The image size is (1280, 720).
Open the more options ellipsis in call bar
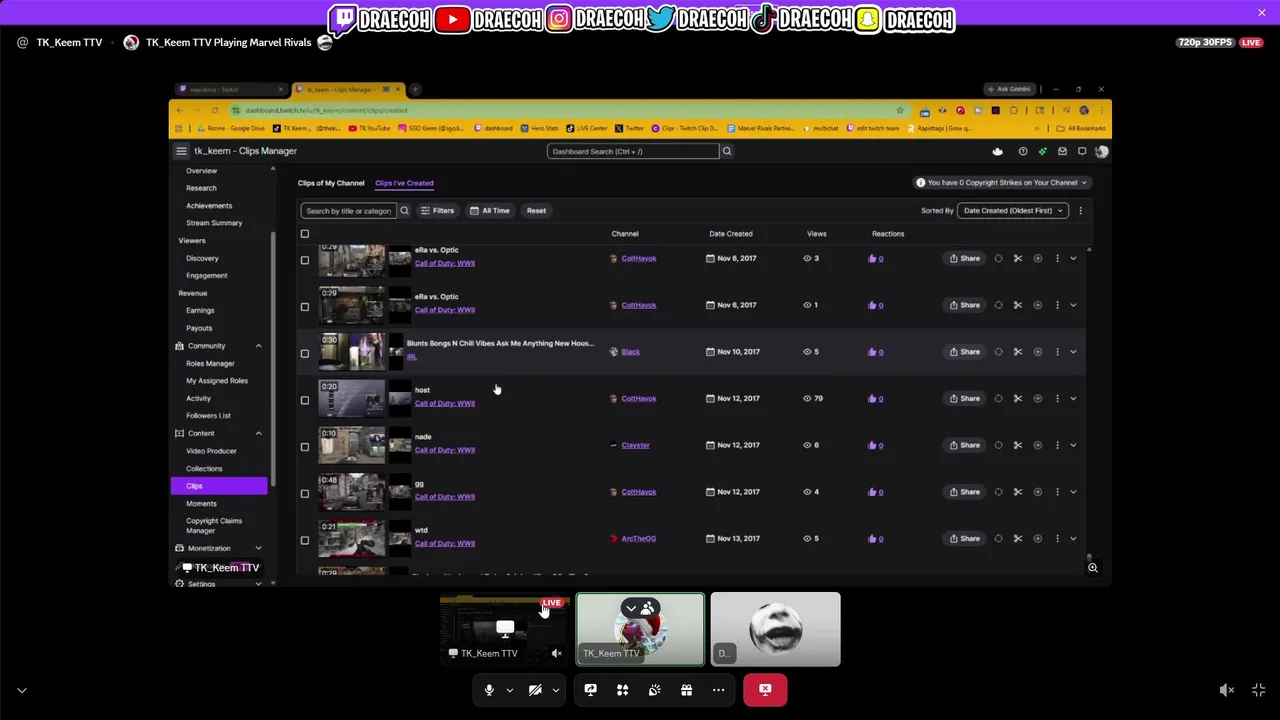[x=718, y=690]
